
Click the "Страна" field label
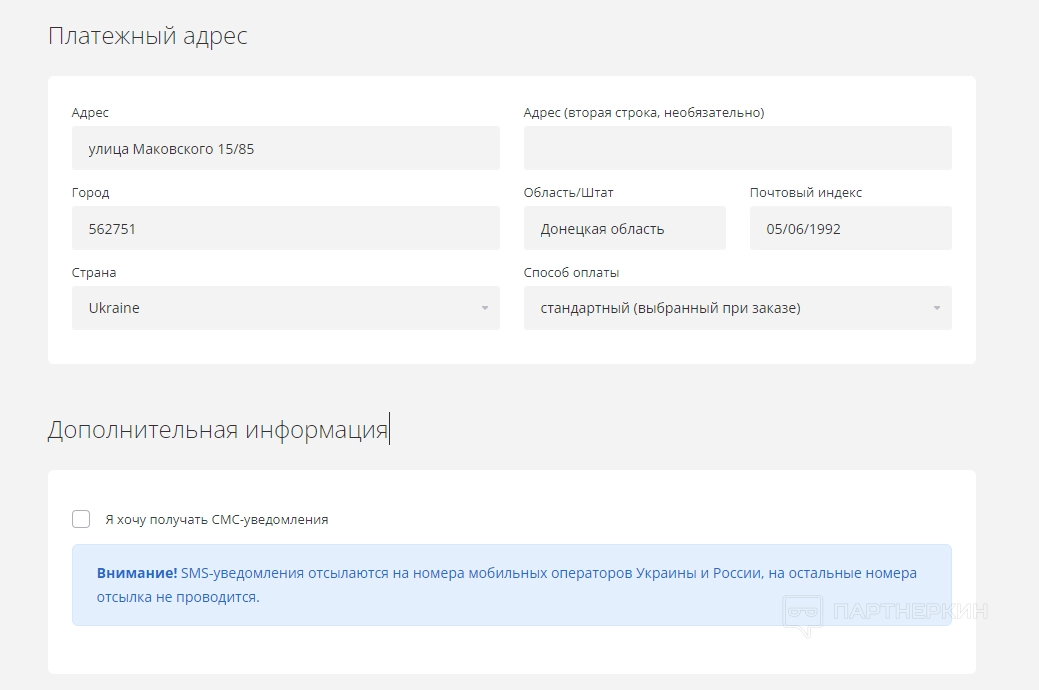tap(94, 272)
